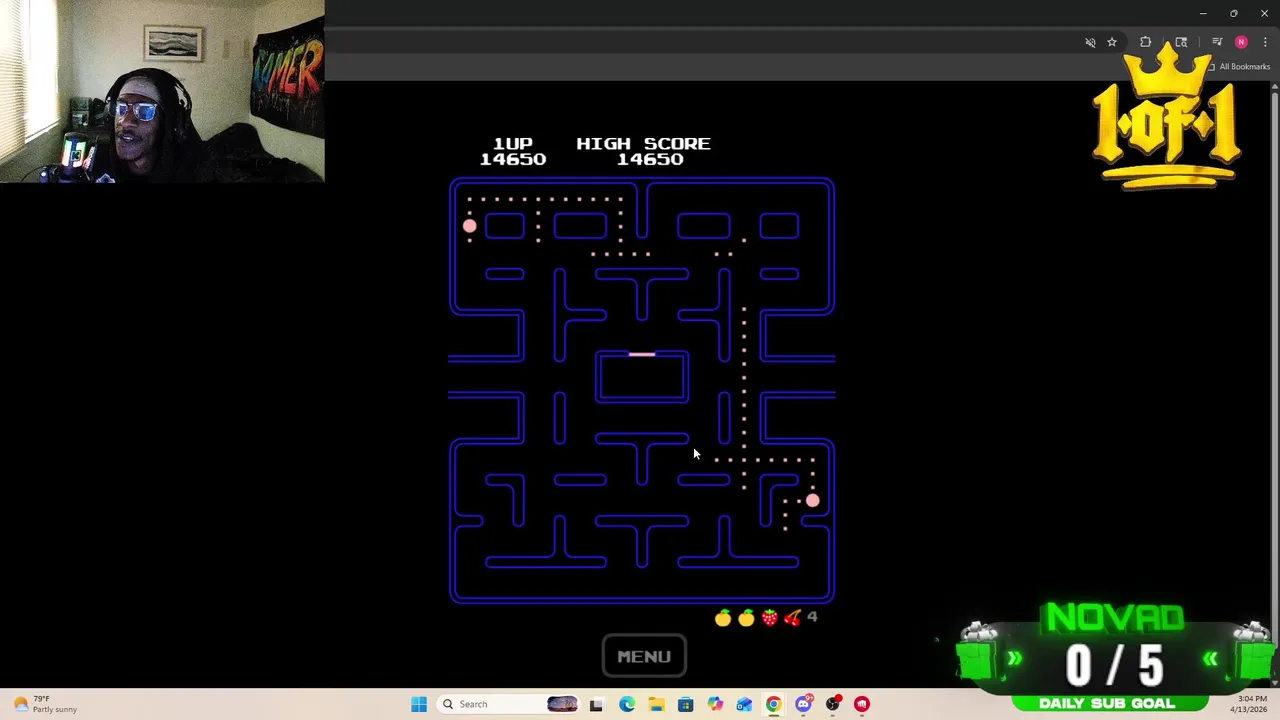Open the media controls music icon
The width and height of the screenshot is (1280, 720).
(x=1217, y=42)
